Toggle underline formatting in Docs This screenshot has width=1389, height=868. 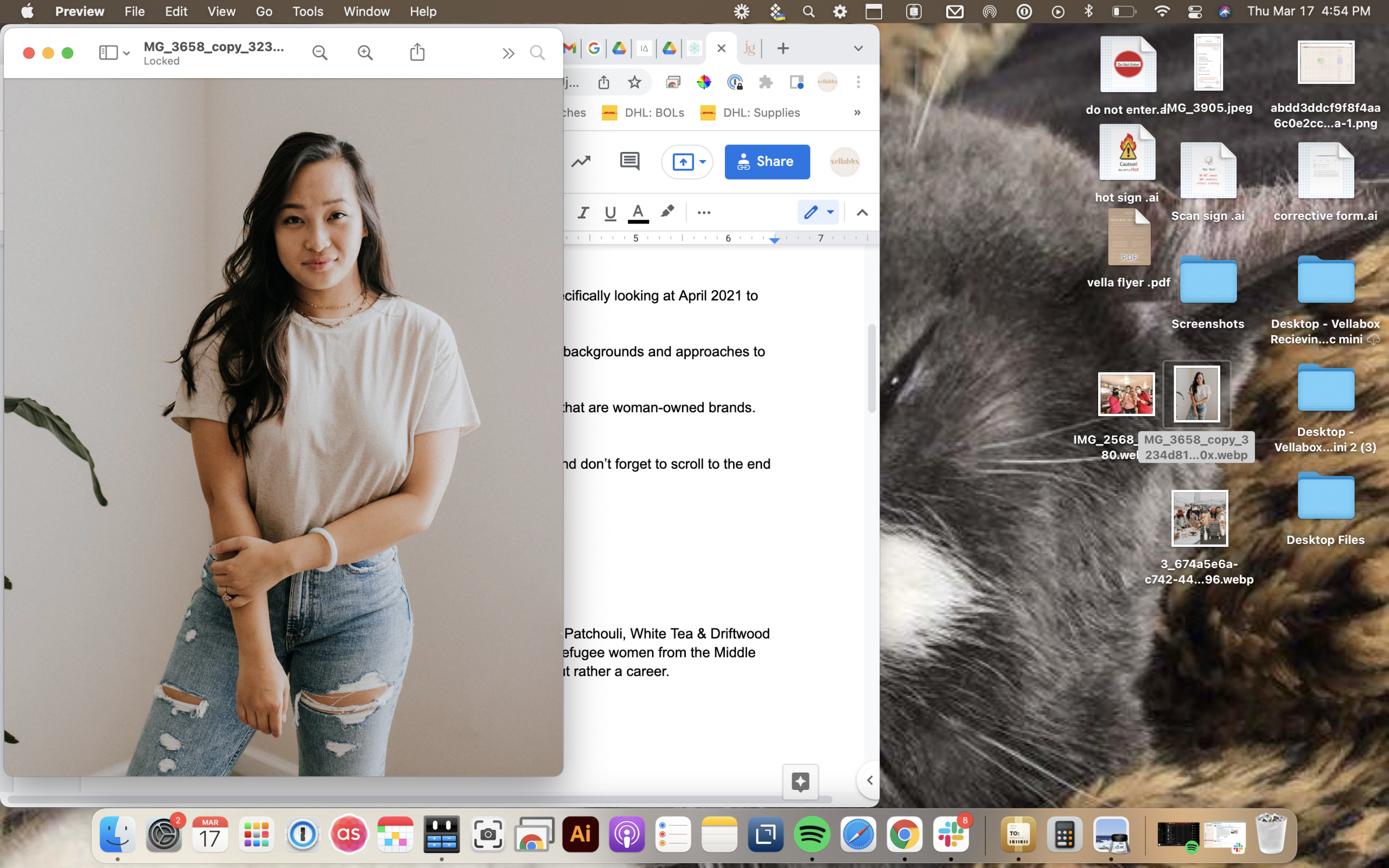[x=610, y=213]
